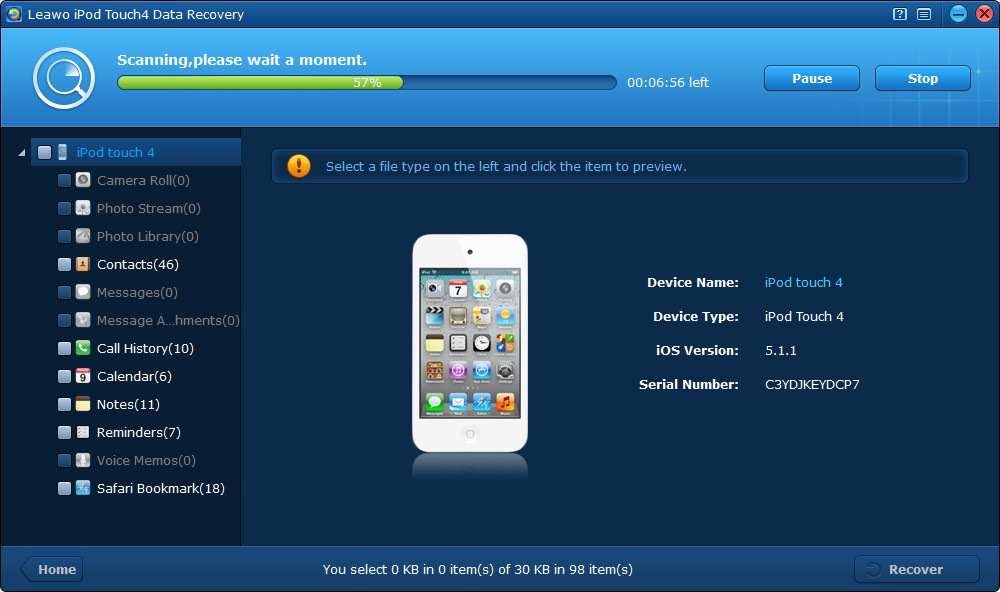Screen dimensions: 1000x592
Task: Show the Calendar(6) entries
Action: point(134,376)
